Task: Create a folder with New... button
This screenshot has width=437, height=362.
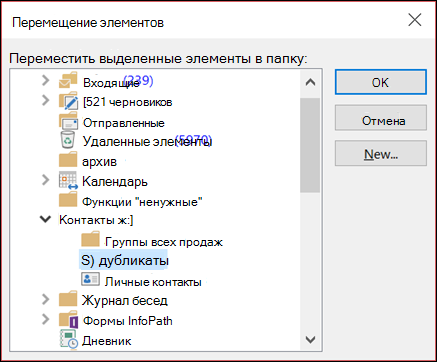Action: pyautogui.click(x=381, y=153)
